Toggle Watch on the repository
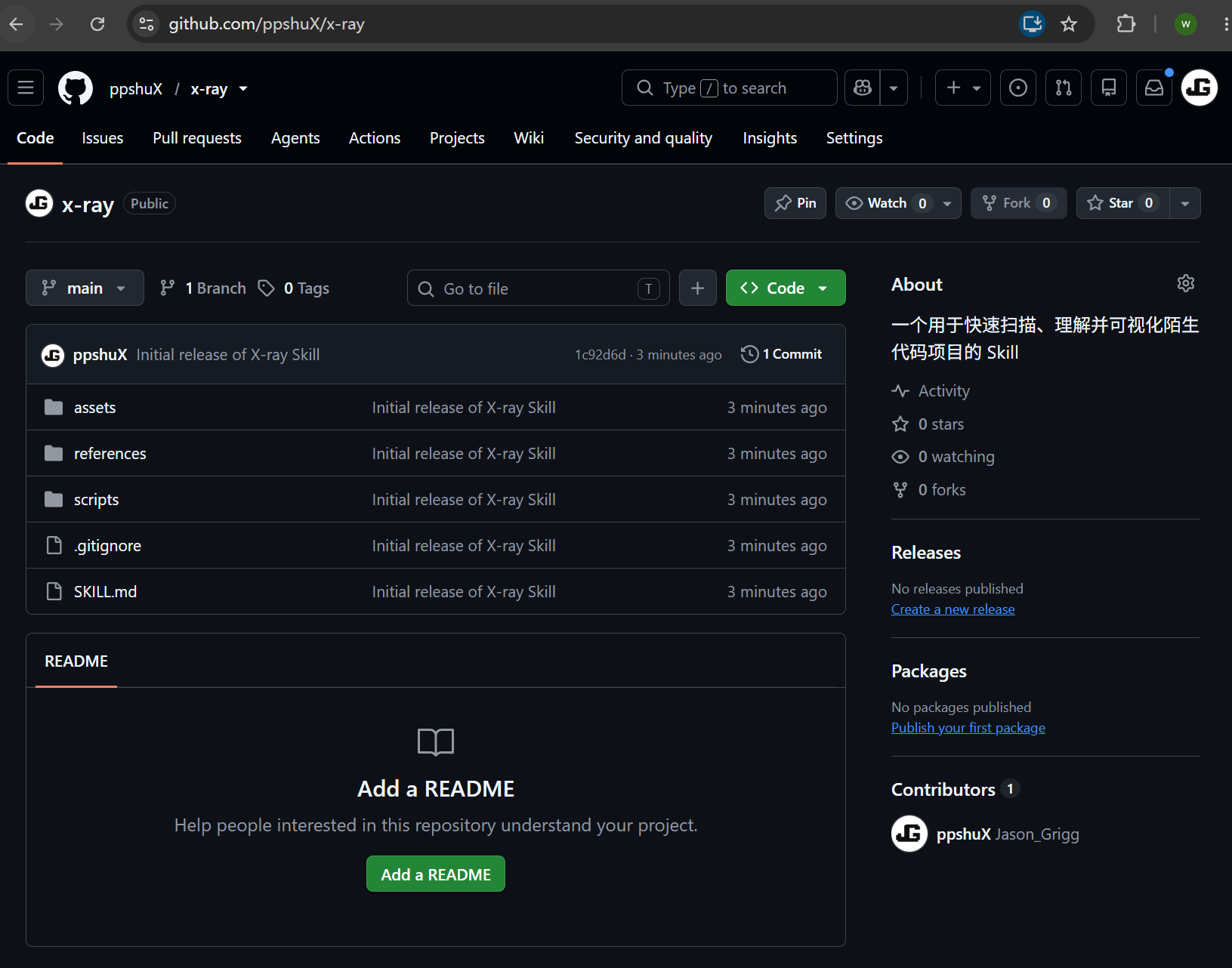Screen dimensions: 1232x968 point(885,203)
